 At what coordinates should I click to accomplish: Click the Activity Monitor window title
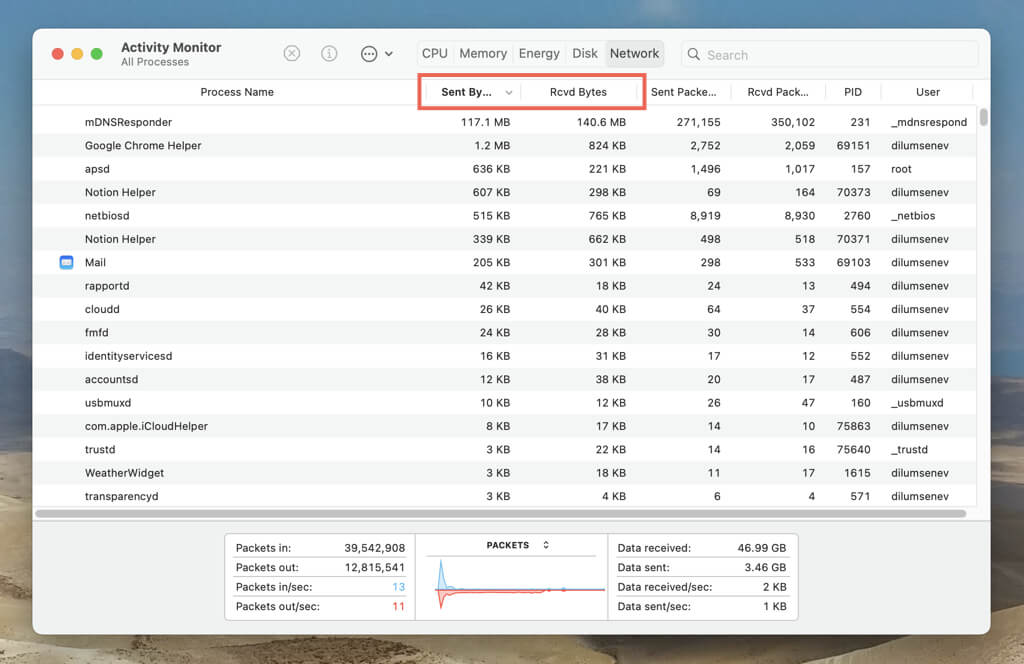coord(171,47)
